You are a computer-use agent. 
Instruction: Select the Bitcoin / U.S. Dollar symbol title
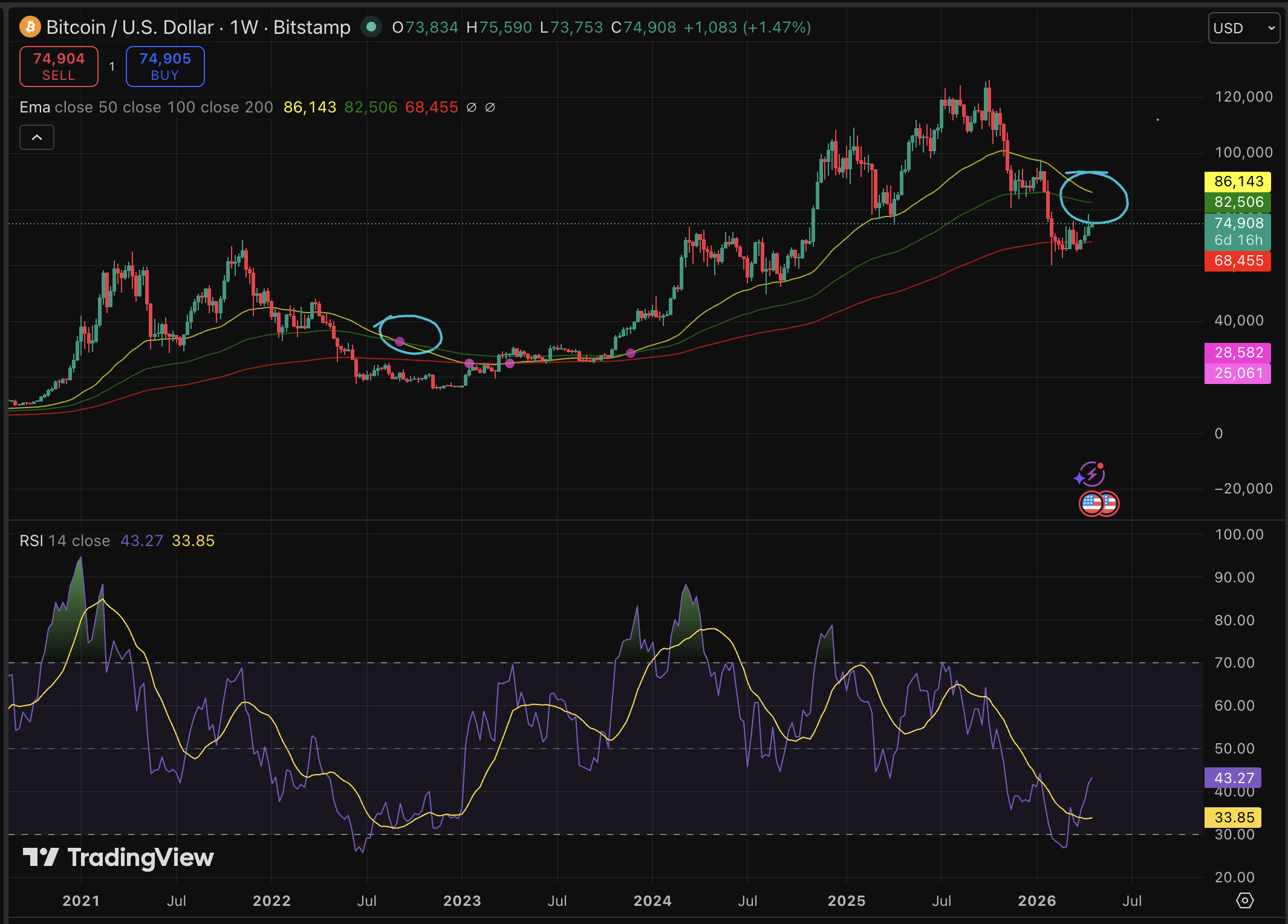point(128,27)
